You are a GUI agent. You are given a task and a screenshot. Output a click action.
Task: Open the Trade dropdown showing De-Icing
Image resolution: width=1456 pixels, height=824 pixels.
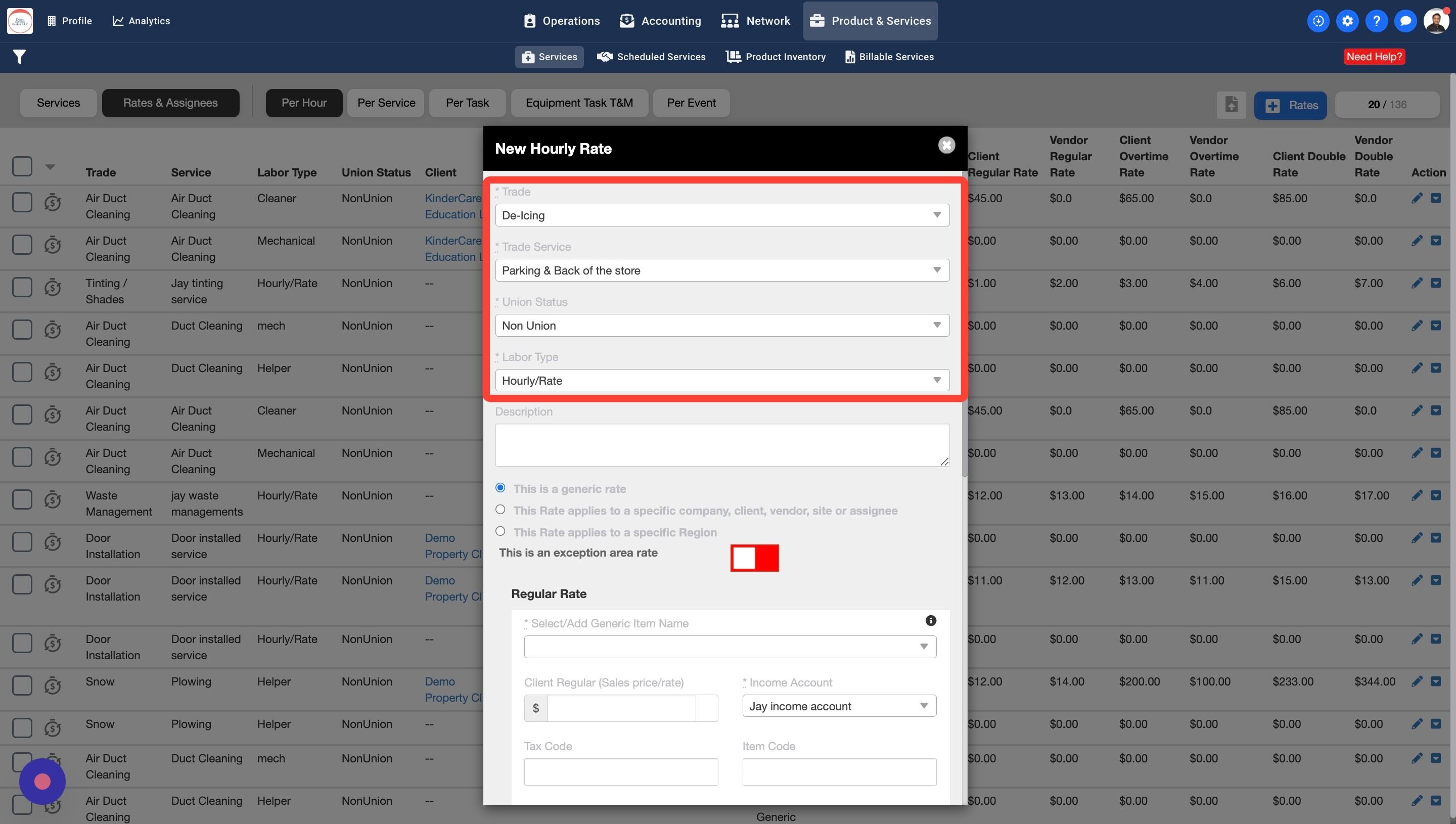721,215
